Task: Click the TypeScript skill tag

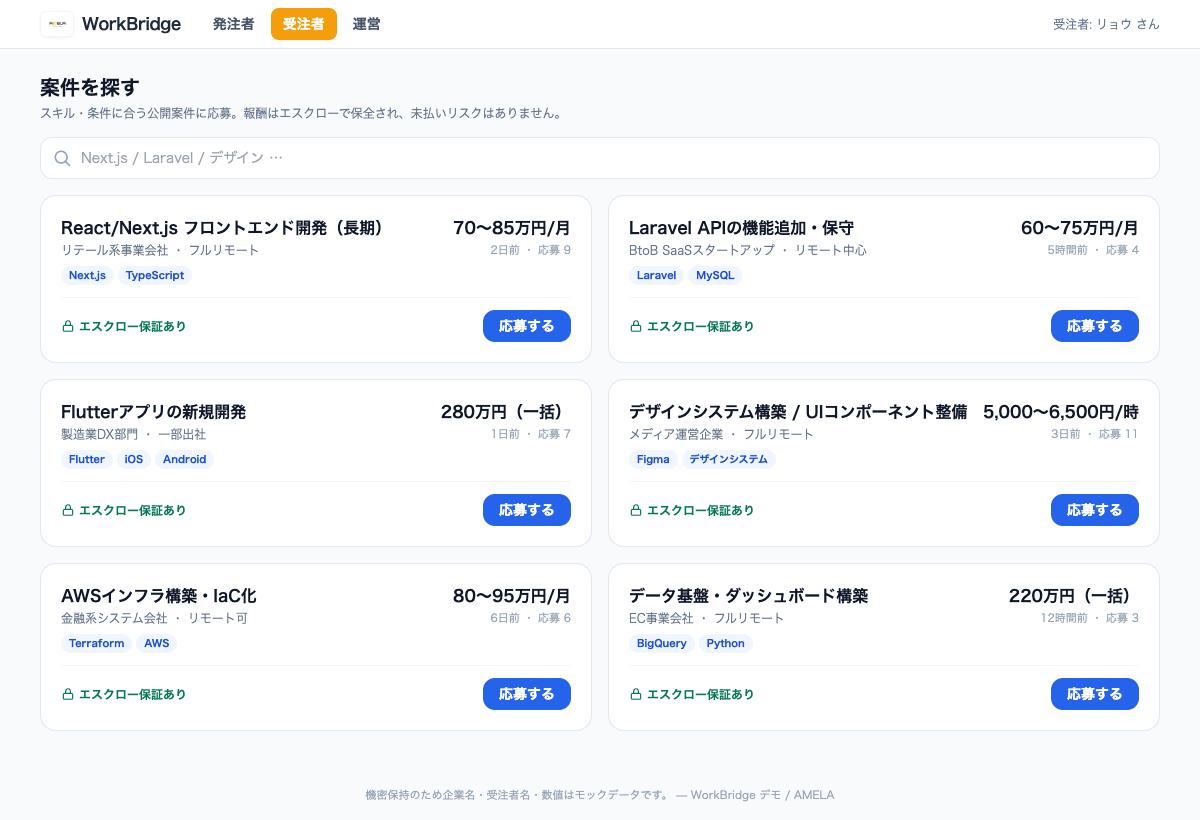Action: pos(155,275)
